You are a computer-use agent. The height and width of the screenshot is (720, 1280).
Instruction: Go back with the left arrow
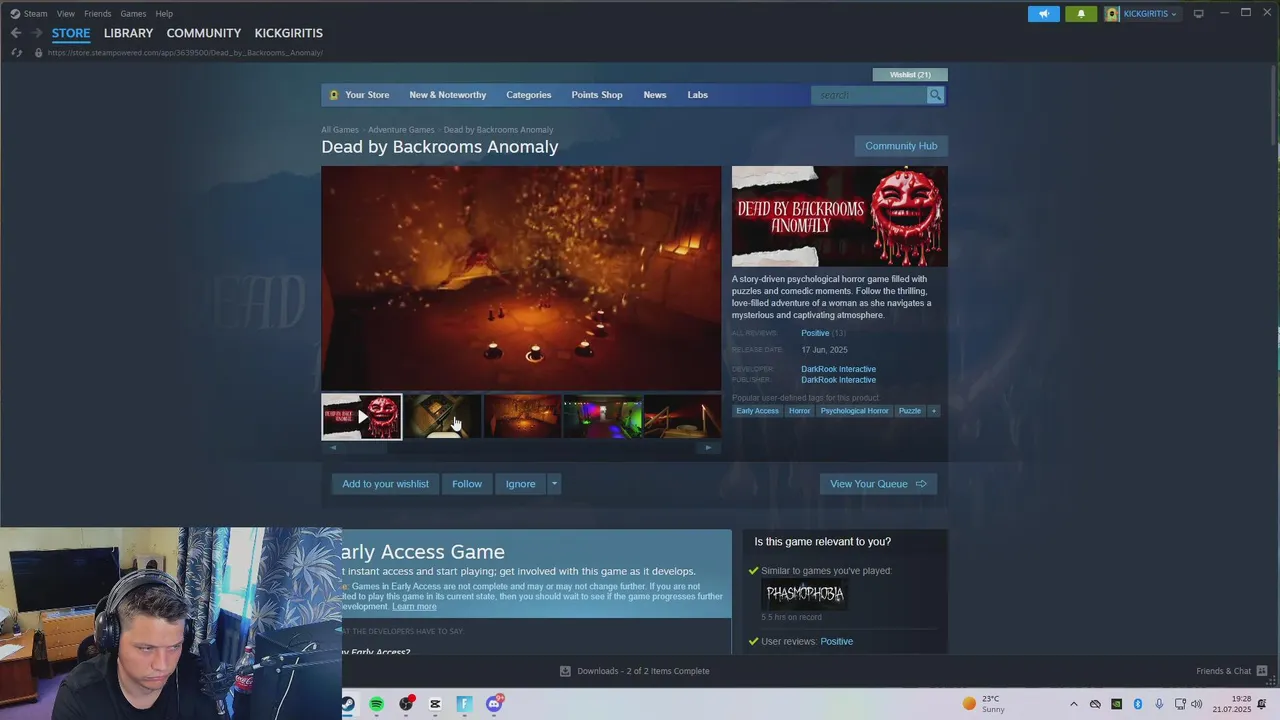[16, 33]
